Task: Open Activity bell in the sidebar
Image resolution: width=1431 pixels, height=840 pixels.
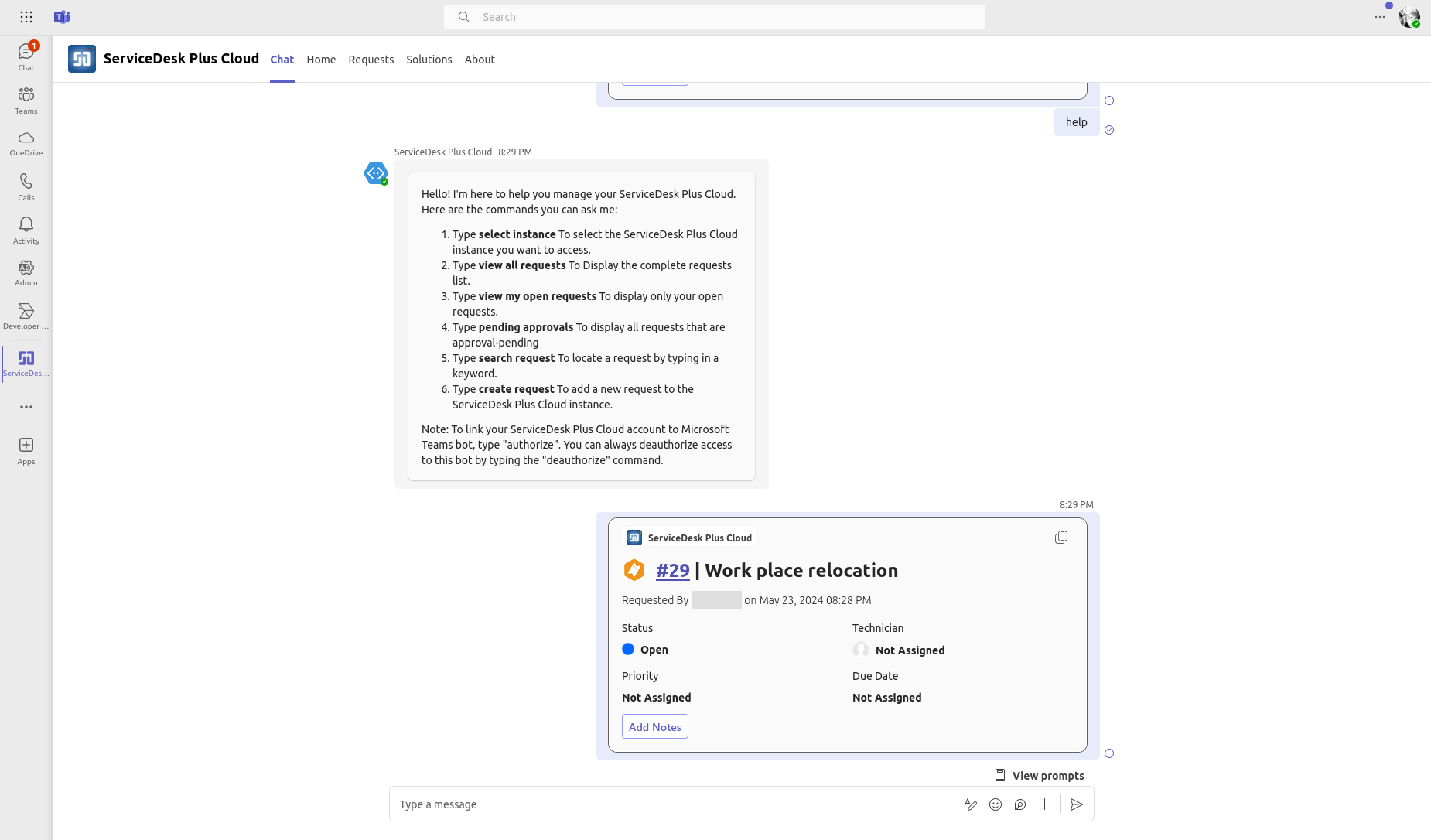Action: point(26,230)
